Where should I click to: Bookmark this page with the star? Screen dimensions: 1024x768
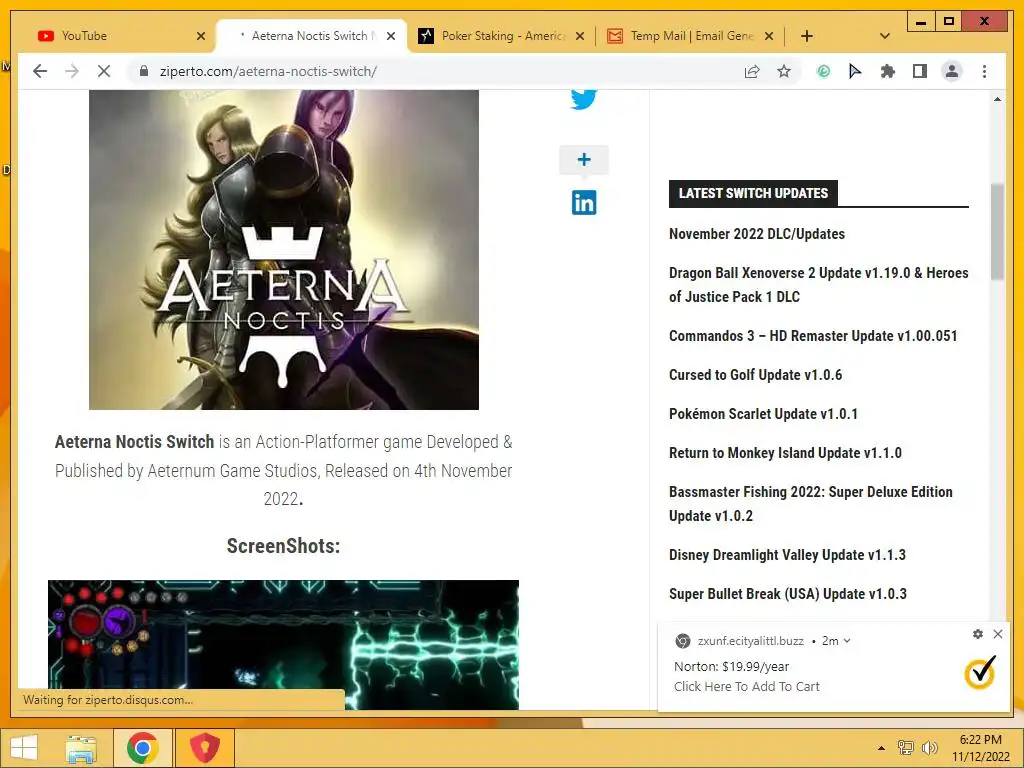pyautogui.click(x=784, y=71)
